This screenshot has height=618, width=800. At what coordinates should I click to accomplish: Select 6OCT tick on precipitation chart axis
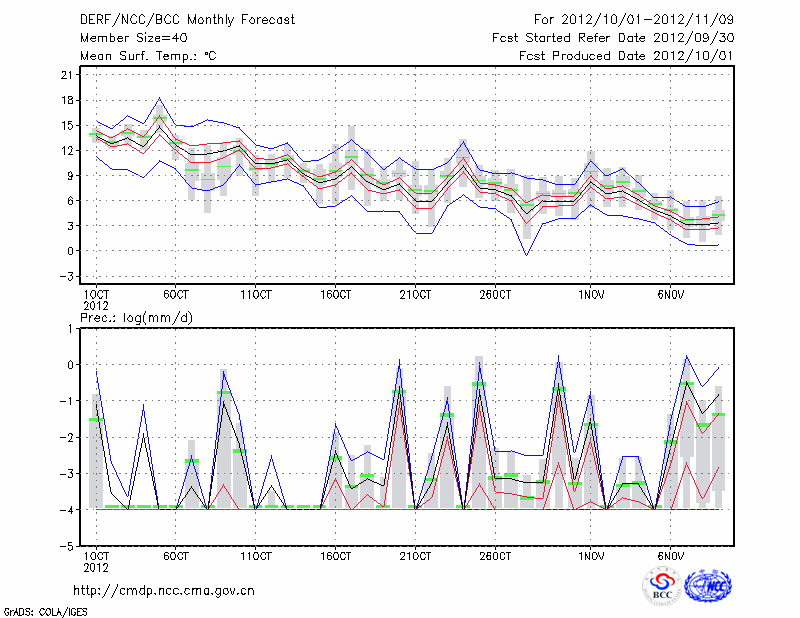pyautogui.click(x=176, y=555)
